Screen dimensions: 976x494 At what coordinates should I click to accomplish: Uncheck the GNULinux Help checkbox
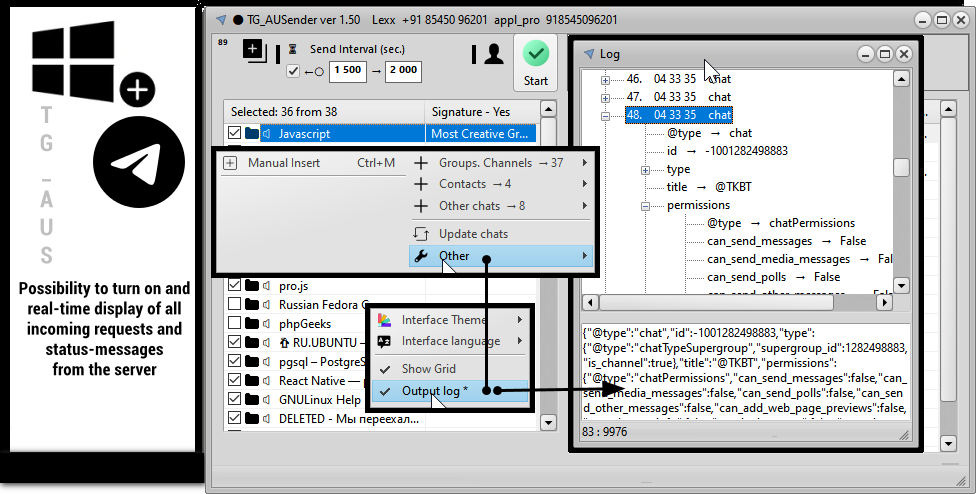[234, 399]
